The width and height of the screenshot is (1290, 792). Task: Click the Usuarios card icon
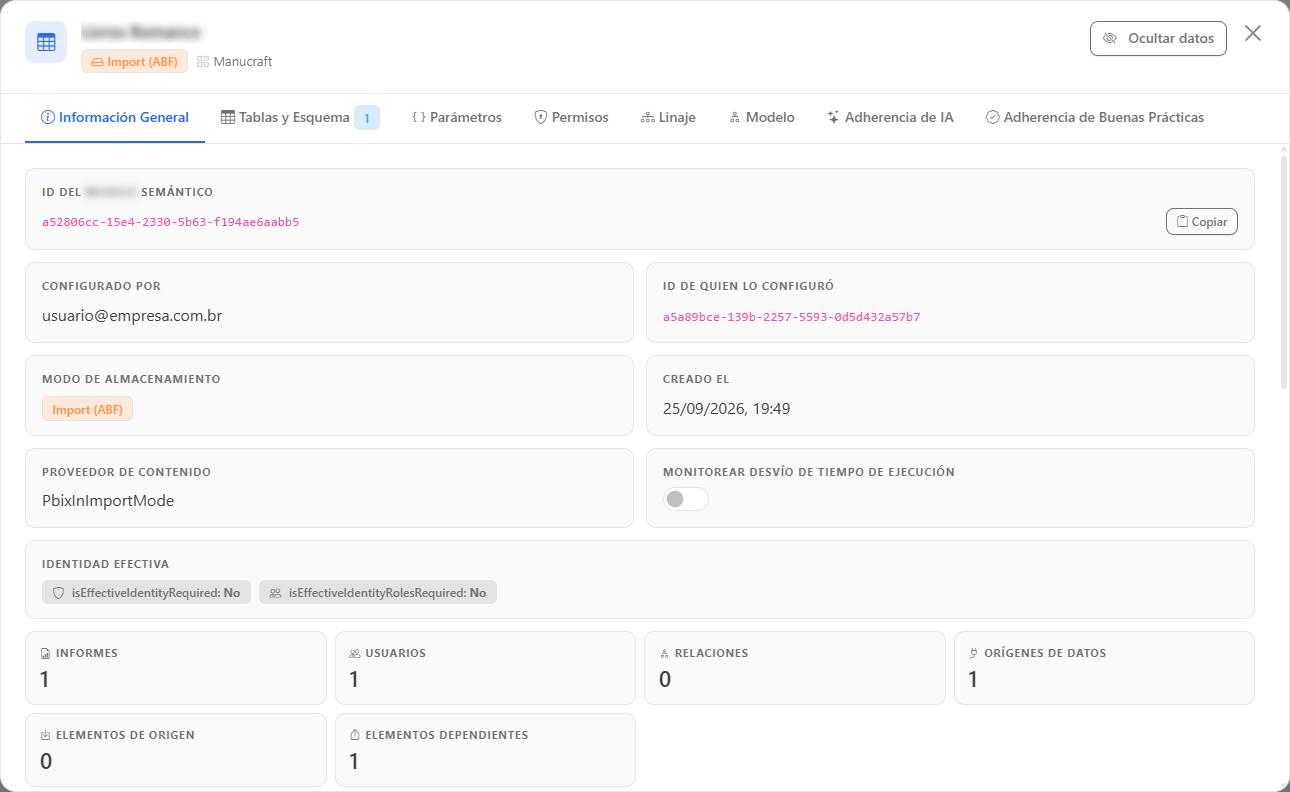[355, 654]
